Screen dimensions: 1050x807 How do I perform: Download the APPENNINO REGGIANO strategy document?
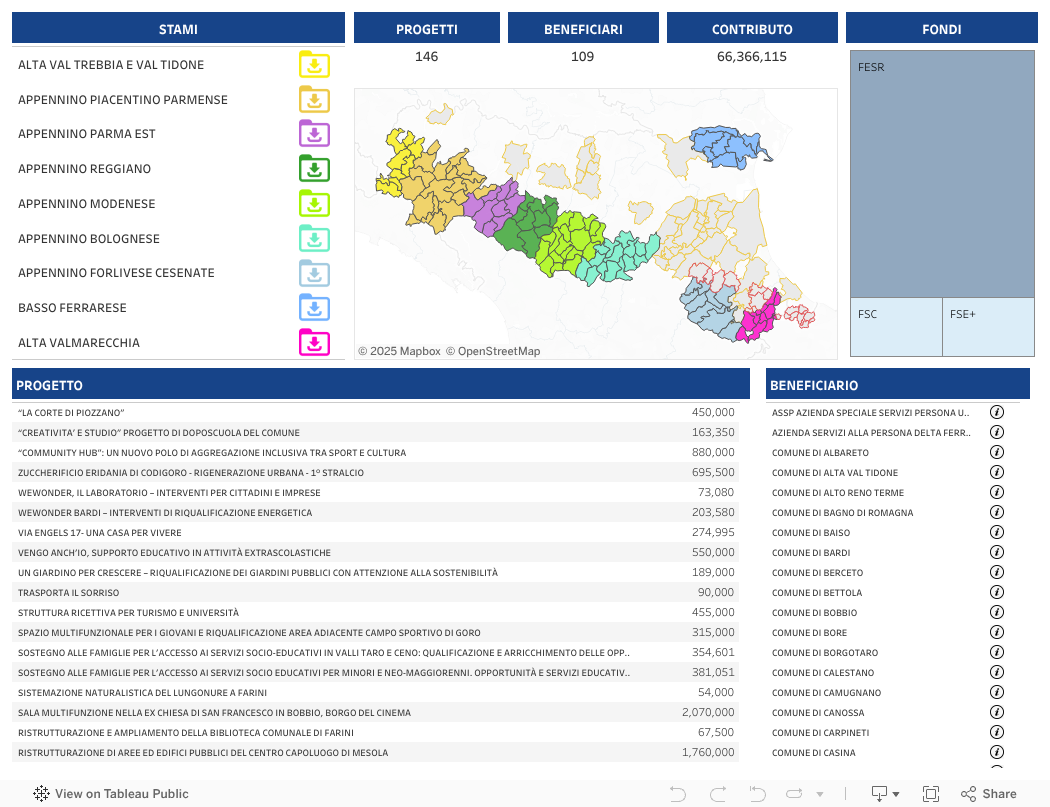tap(314, 169)
